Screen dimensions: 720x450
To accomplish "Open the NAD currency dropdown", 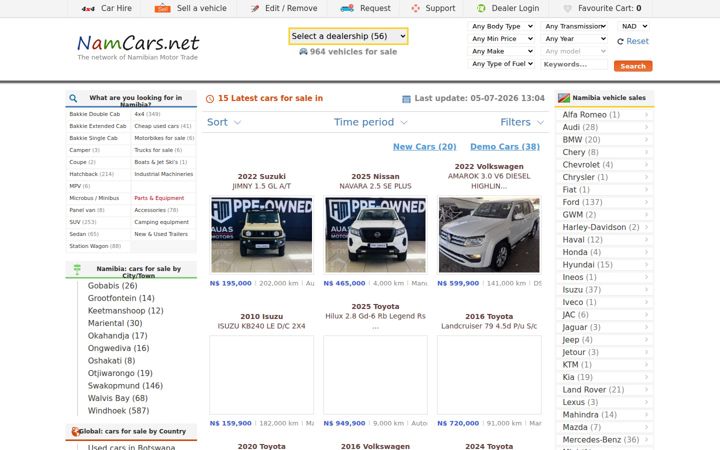I will (x=634, y=27).
